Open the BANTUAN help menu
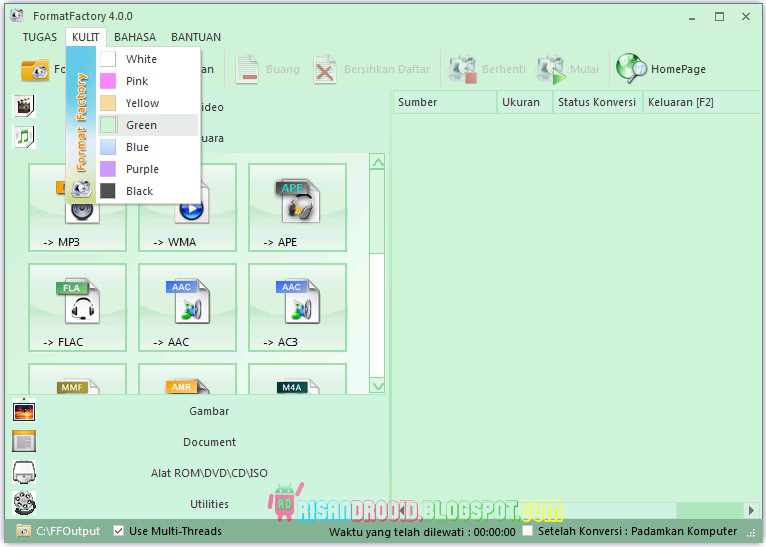Screen dimensions: 766x547 coord(196,37)
